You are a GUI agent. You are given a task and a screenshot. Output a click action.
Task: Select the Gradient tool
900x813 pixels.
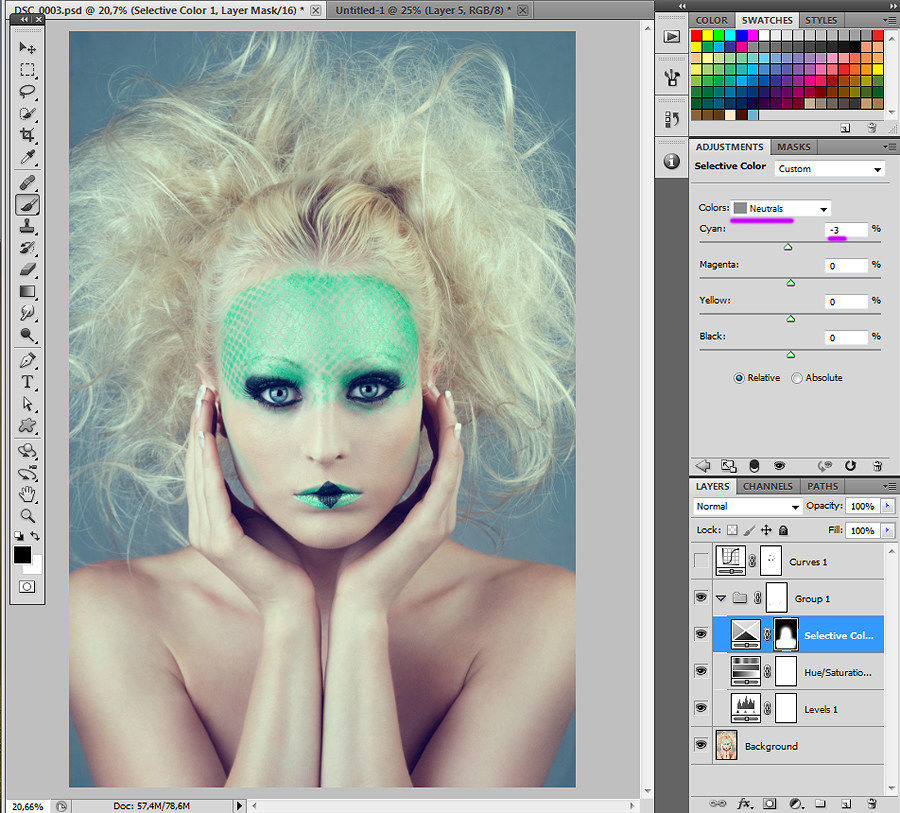[x=27, y=292]
